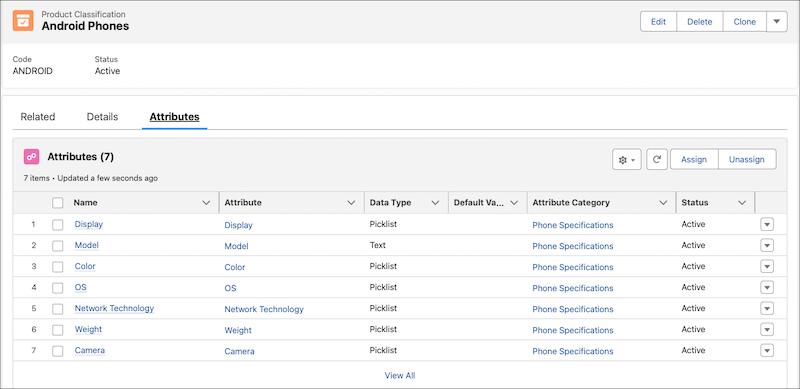Click the Edit button

pyautogui.click(x=658, y=21)
